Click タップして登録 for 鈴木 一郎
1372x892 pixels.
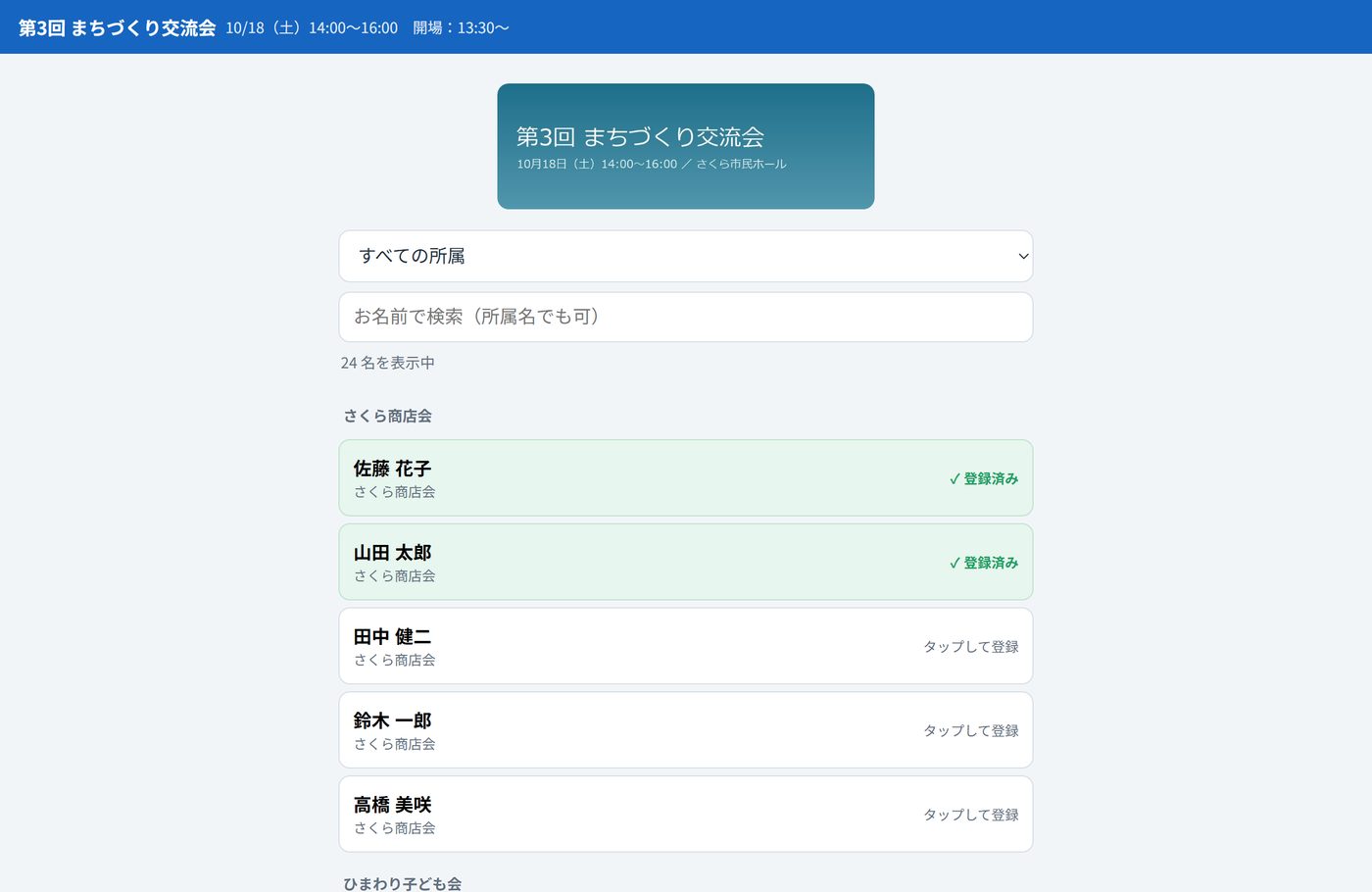click(971, 731)
